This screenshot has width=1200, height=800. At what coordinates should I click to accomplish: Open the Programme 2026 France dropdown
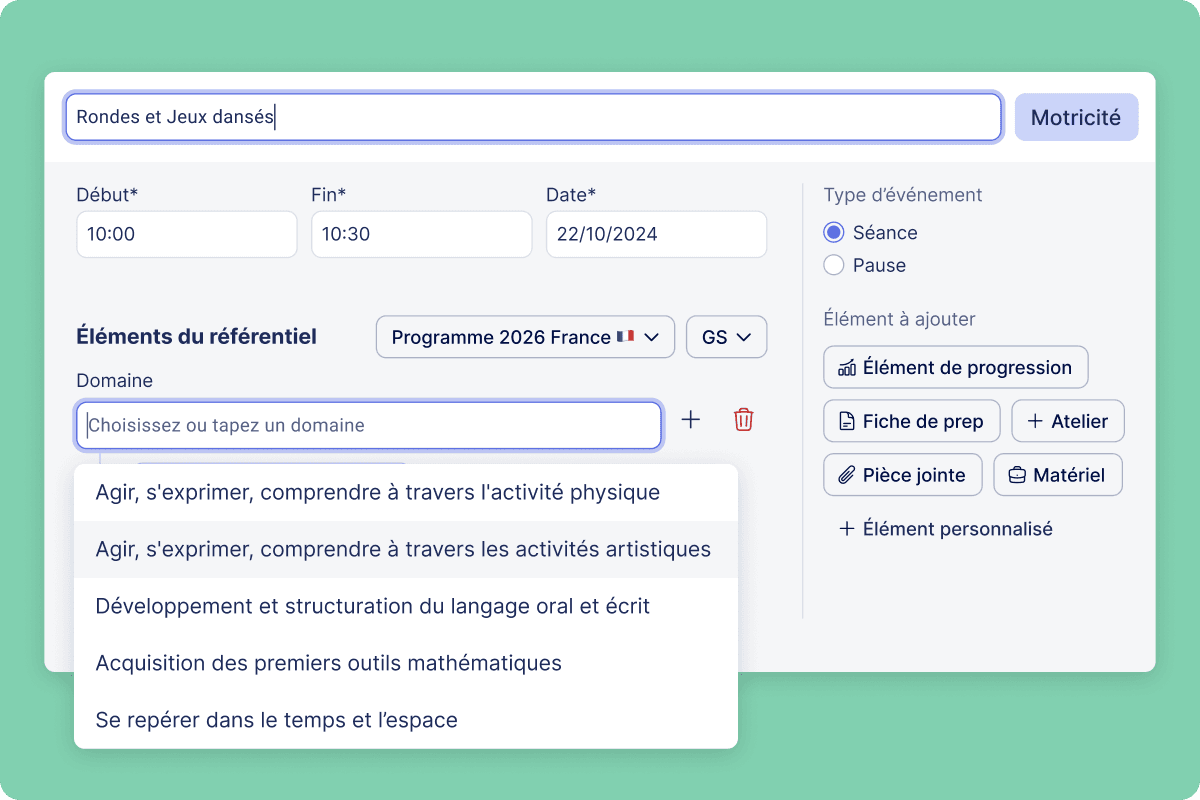point(525,337)
